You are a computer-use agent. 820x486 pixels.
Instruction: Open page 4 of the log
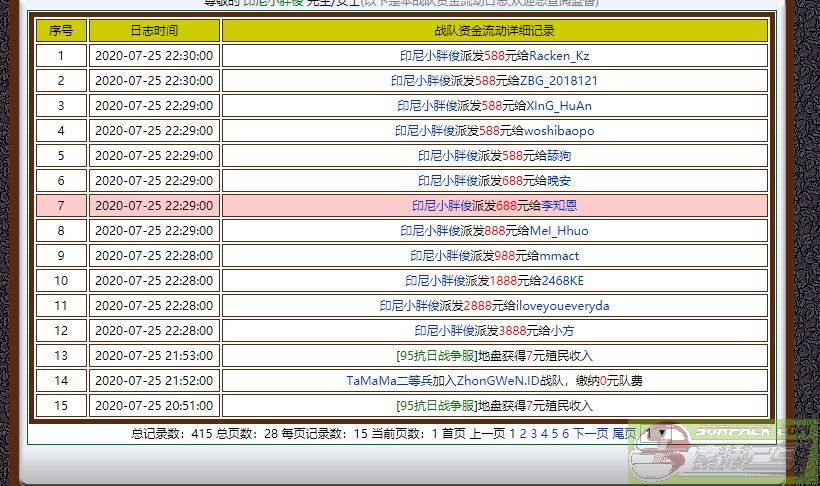tap(544, 433)
